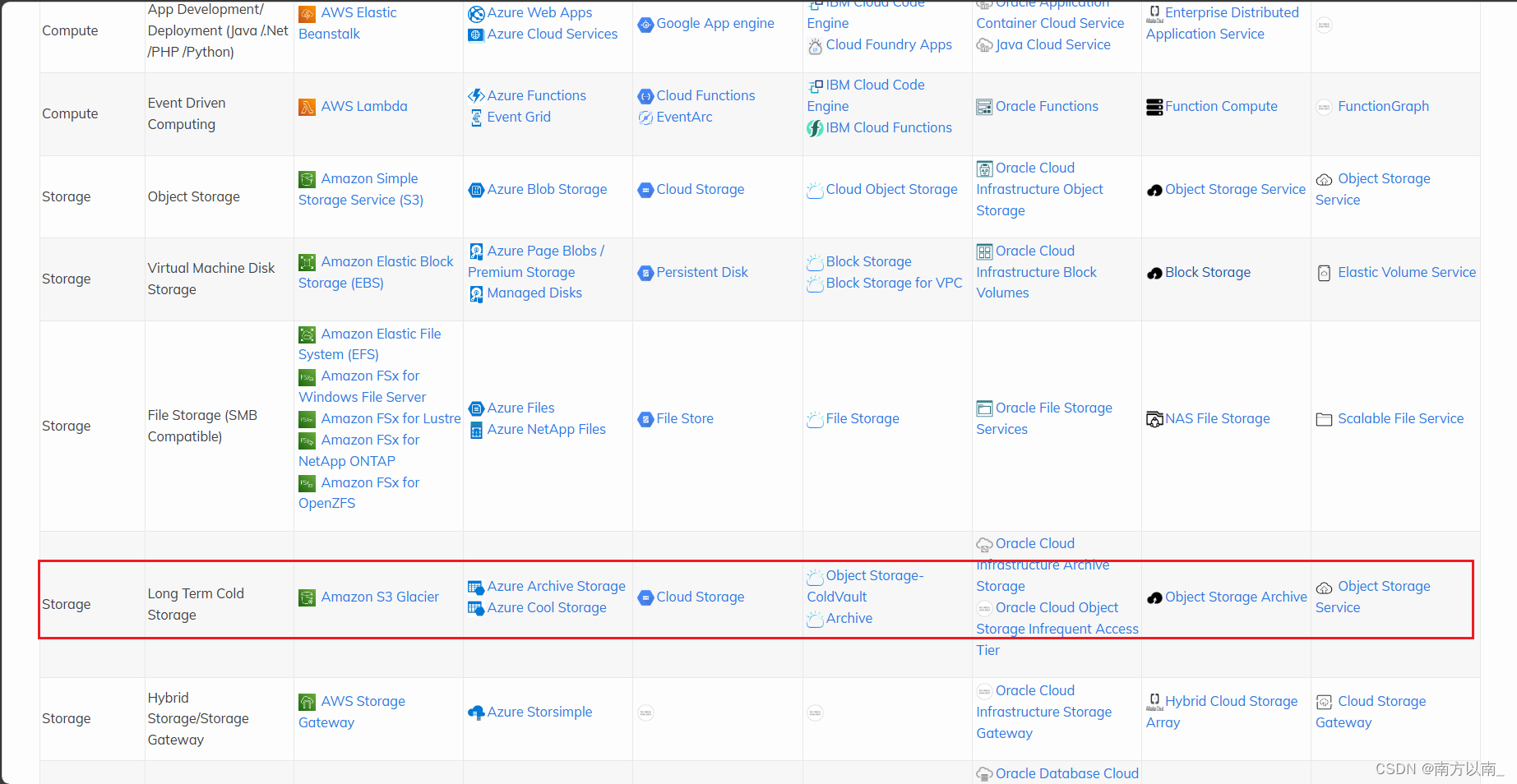Screen dimensions: 1517x784
Task: Open the Cloud Foundry Apps link
Action: [x=889, y=45]
